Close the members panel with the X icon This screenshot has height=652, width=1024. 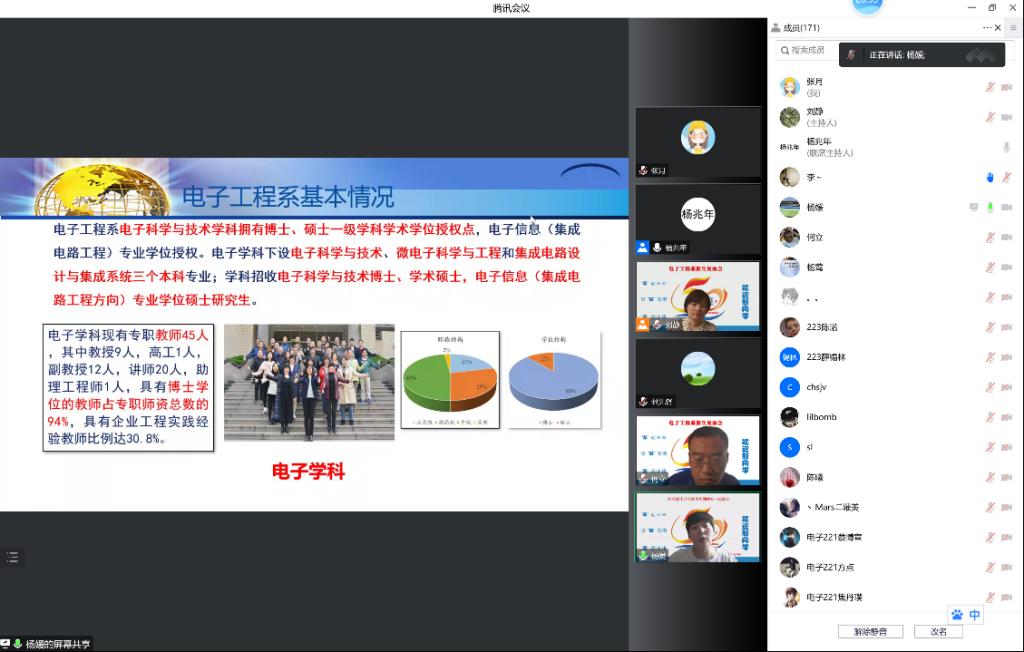point(998,28)
